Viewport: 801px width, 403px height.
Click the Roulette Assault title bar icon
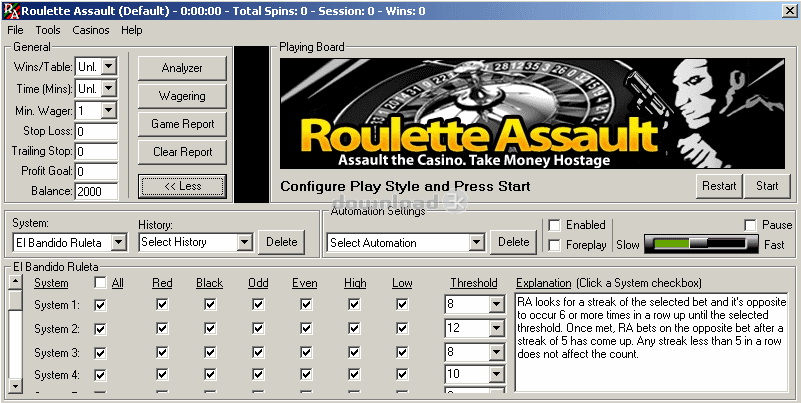point(11,10)
